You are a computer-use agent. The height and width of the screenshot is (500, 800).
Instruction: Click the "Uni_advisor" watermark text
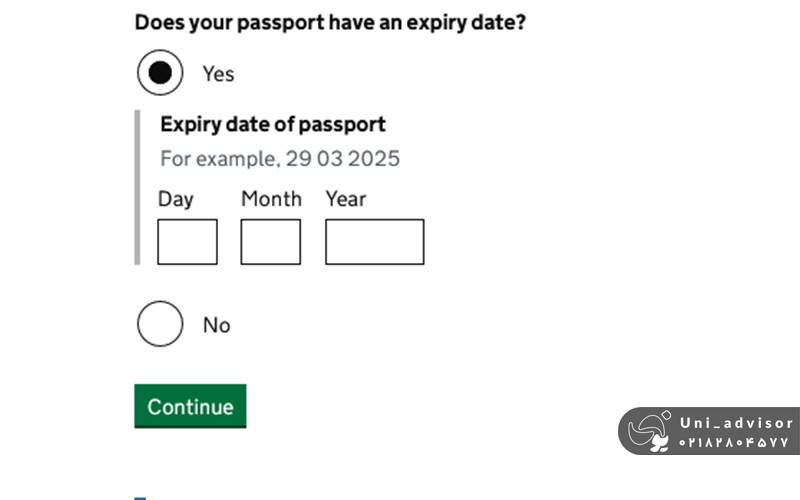(735, 423)
